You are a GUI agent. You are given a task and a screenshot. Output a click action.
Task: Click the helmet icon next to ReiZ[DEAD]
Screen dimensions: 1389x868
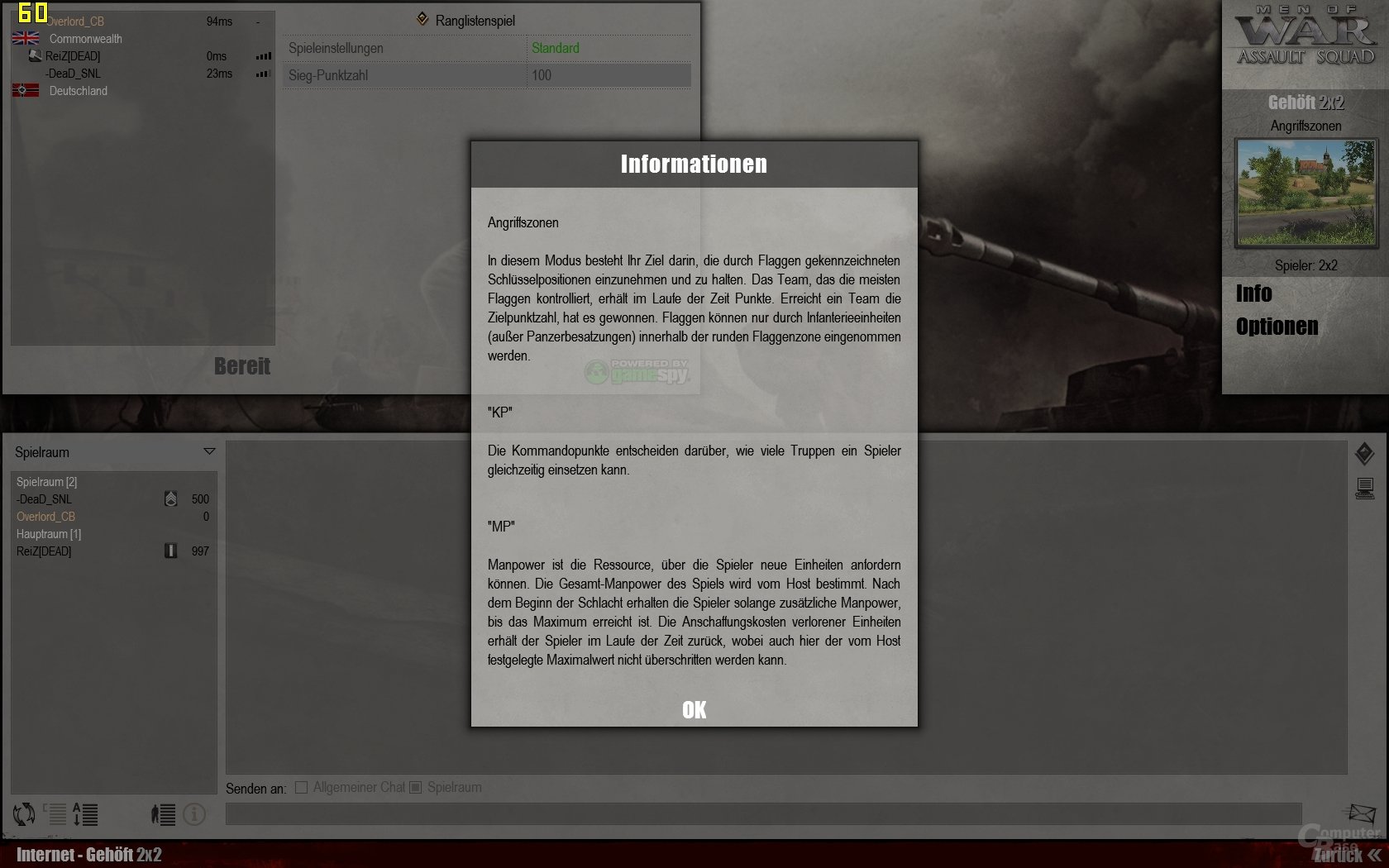35,55
